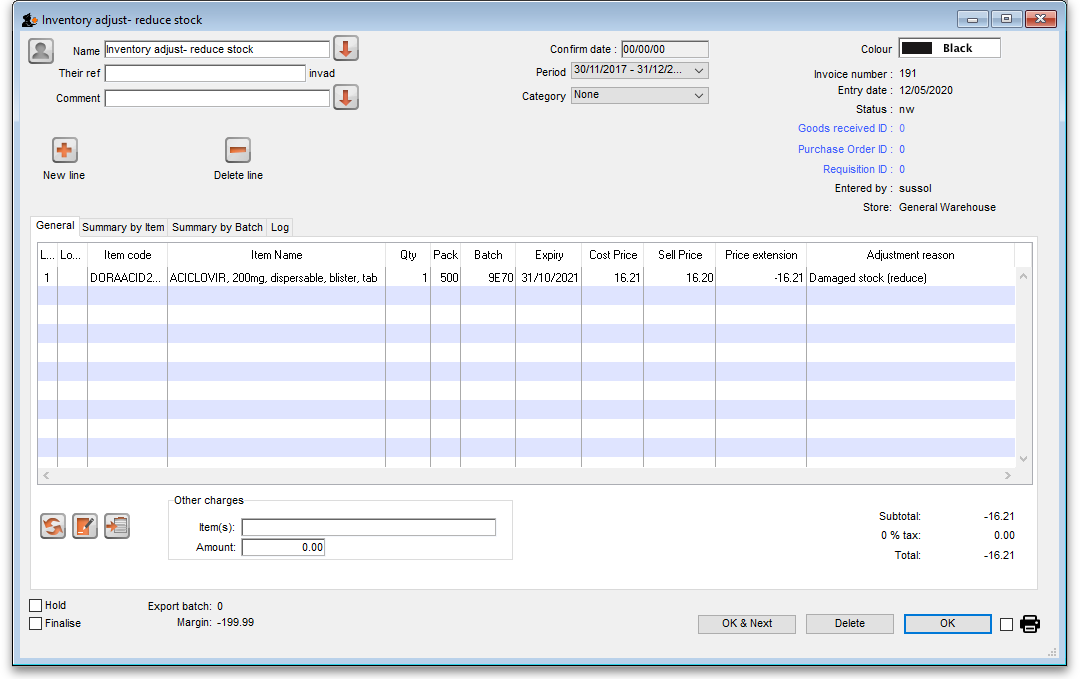Click into the Their ref input field
The height and width of the screenshot is (679, 1080).
pos(205,73)
